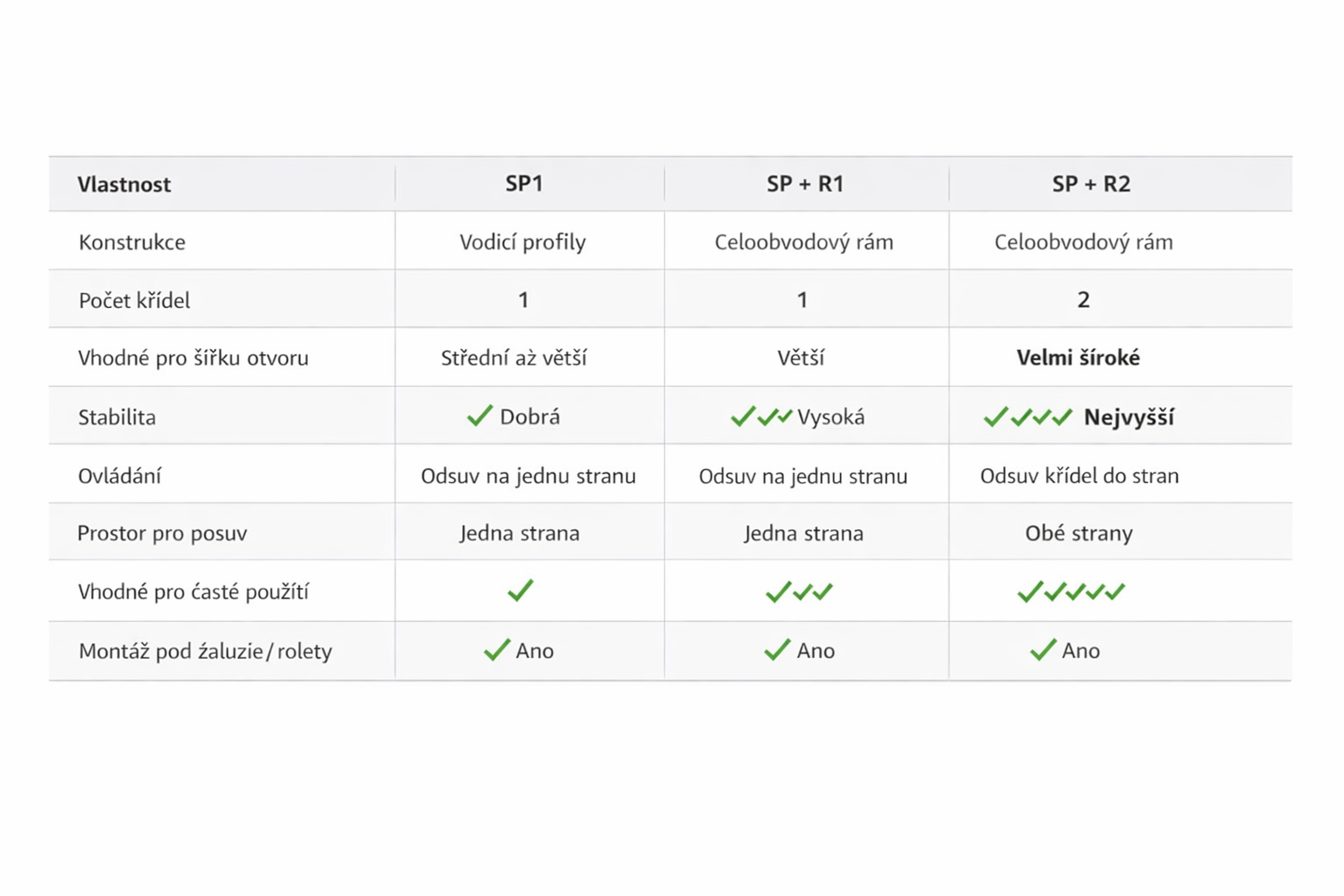Click the five checkmarks in SP + R2 časté použití row
This screenshot has height=896, width=1344.
click(x=1071, y=592)
